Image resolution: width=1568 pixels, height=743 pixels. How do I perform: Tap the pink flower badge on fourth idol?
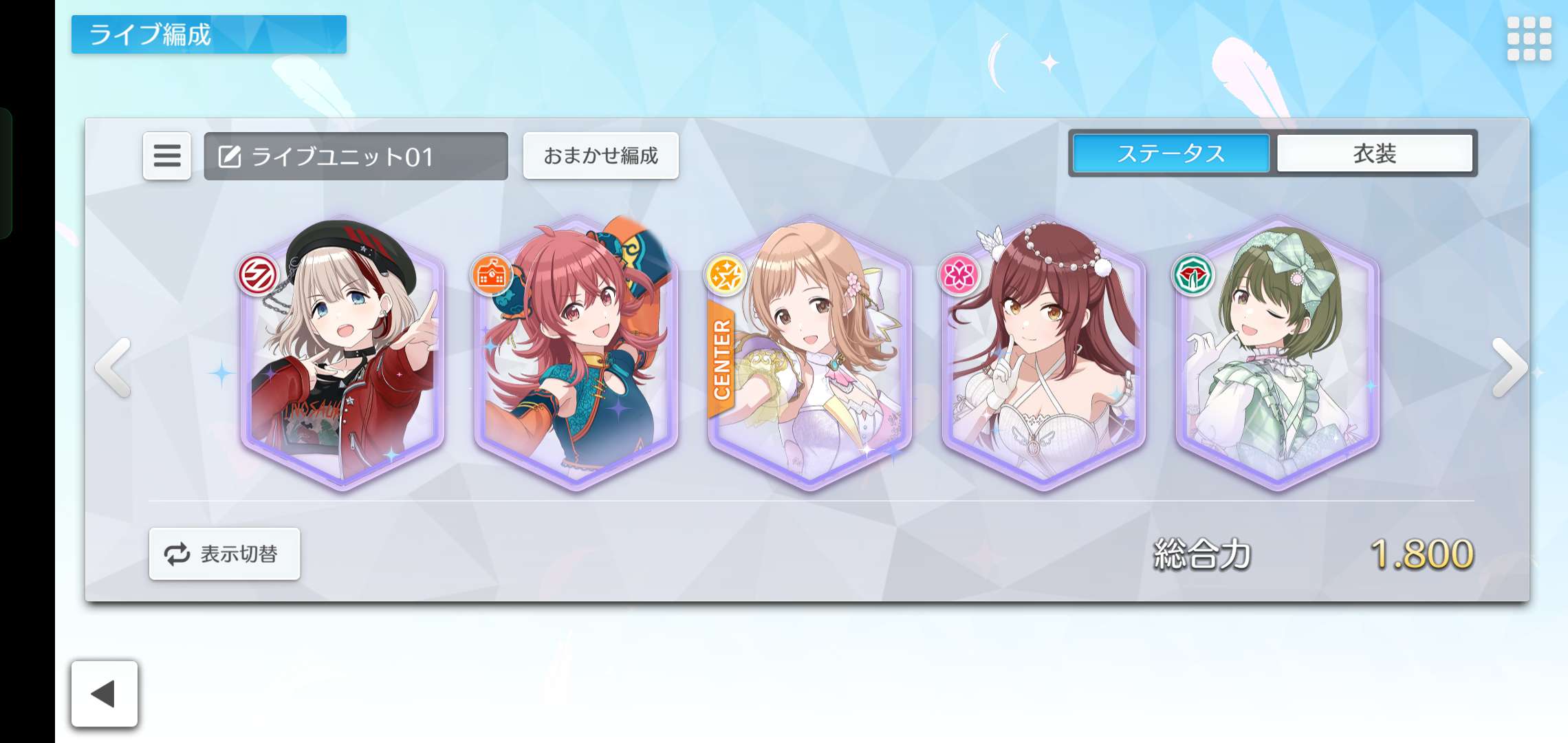pyautogui.click(x=959, y=274)
